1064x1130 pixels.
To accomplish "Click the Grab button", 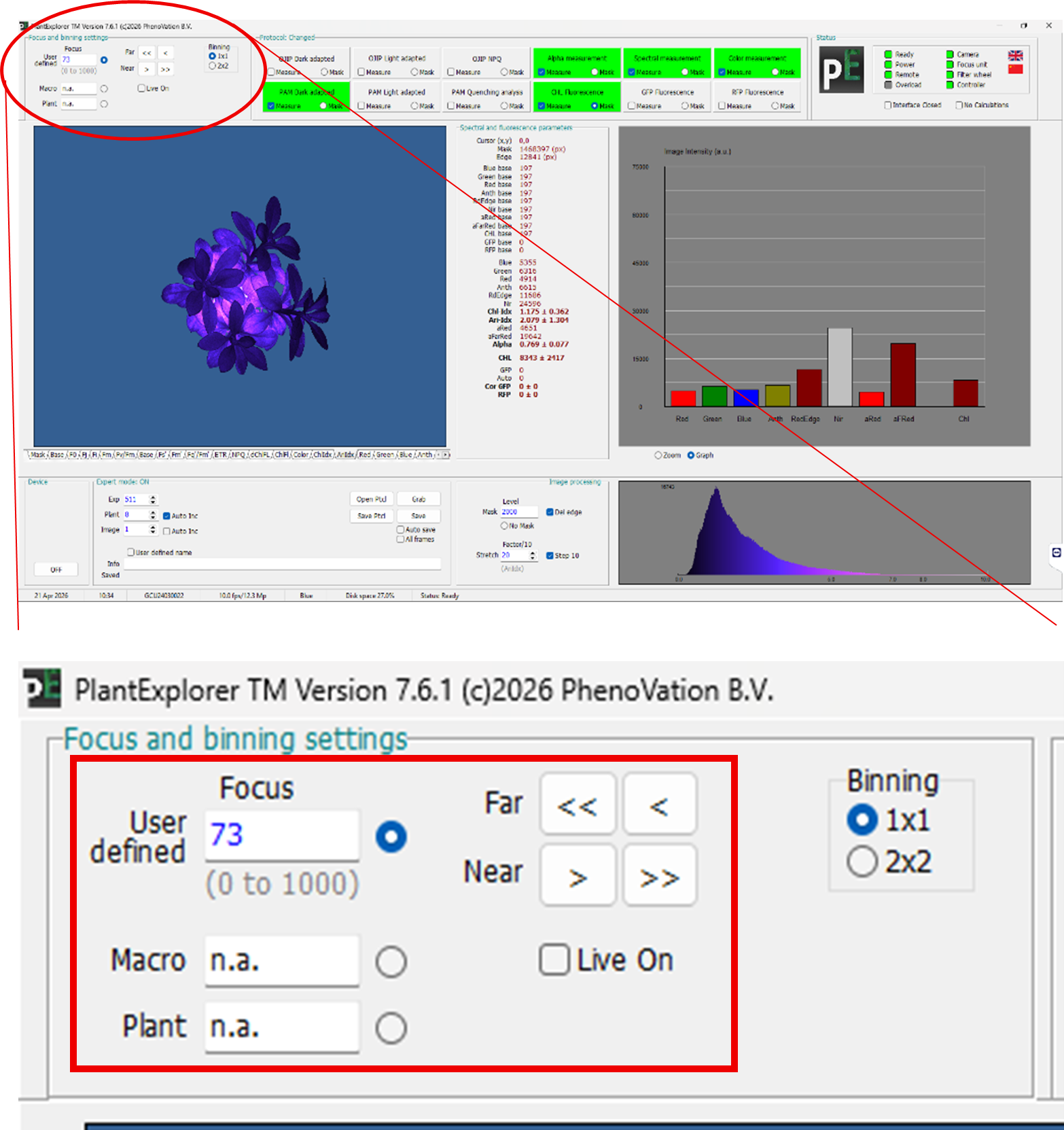I will (x=419, y=499).
